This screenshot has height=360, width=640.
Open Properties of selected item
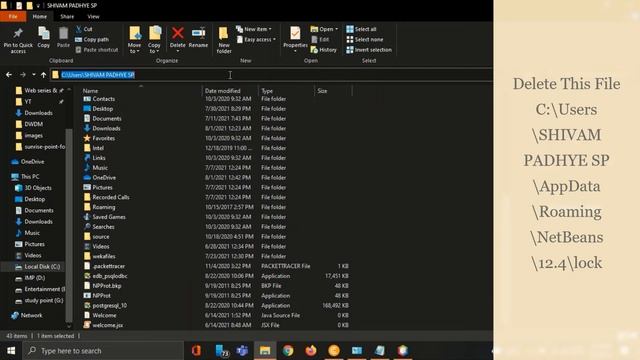pos(295,38)
